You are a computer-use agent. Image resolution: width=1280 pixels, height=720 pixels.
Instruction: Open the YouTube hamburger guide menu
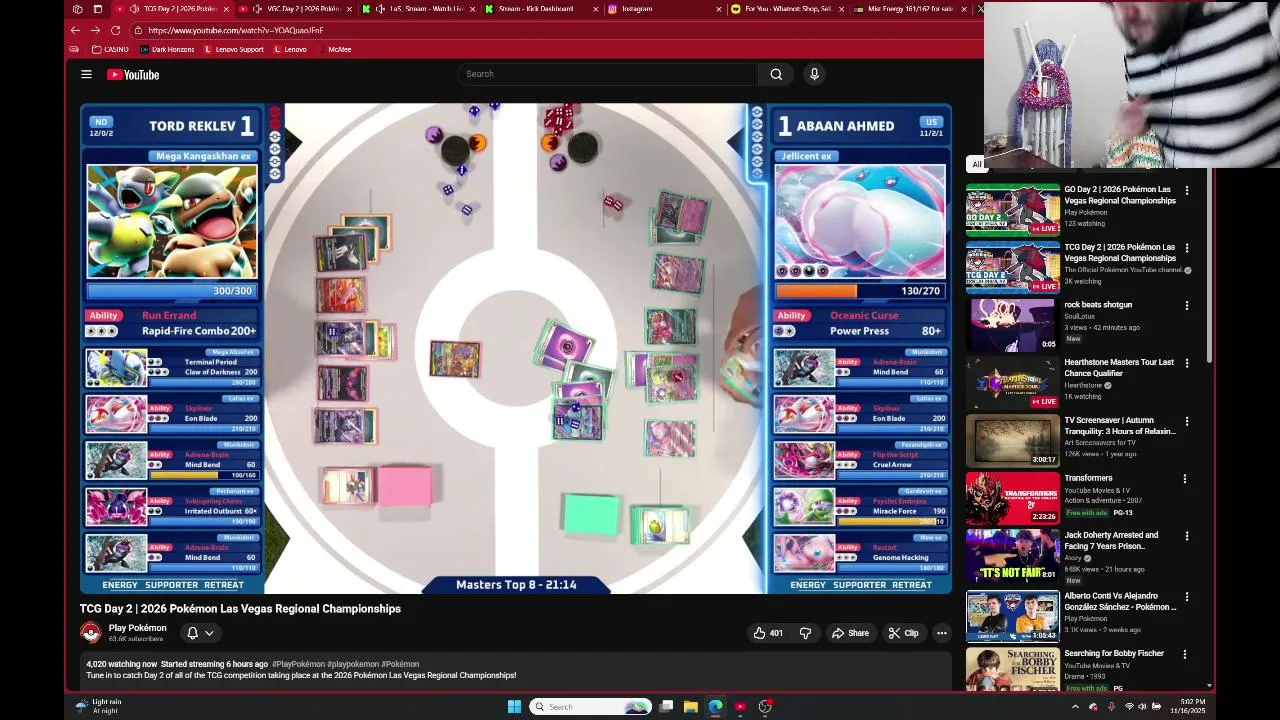click(86, 74)
